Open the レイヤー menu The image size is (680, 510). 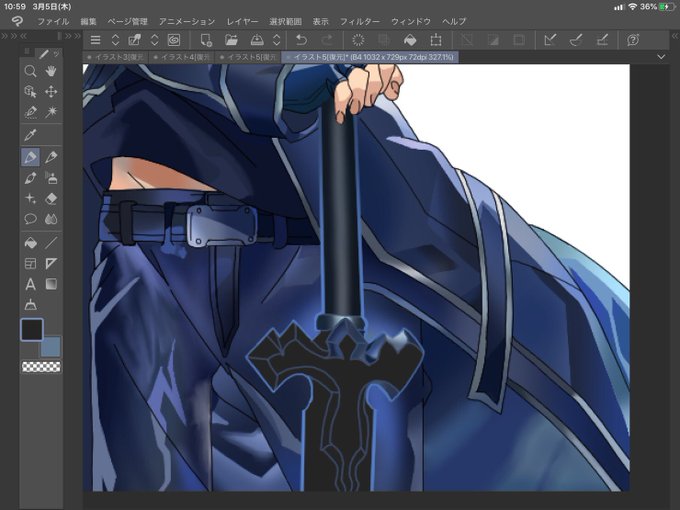[x=242, y=21]
